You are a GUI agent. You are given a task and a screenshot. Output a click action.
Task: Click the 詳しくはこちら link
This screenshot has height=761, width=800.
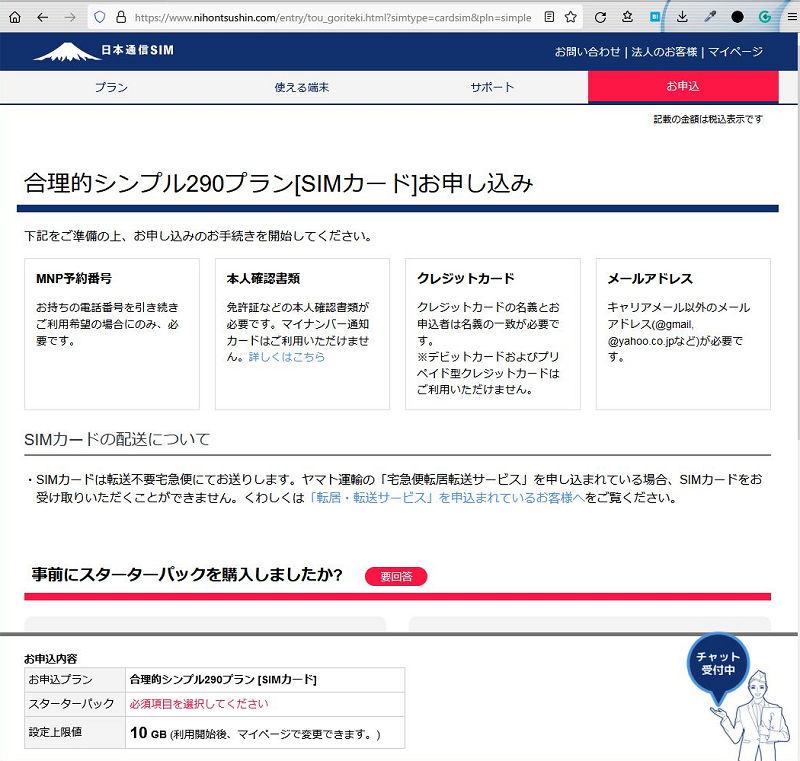tap(285, 355)
